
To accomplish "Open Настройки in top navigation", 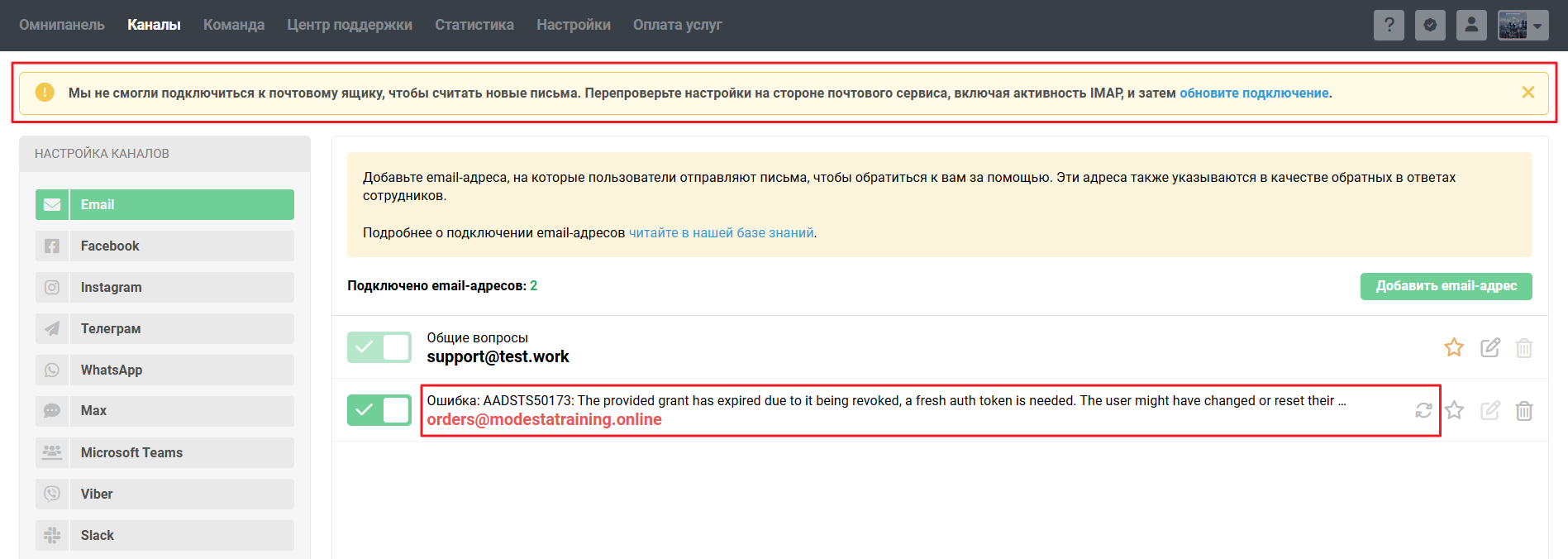I will coord(574,25).
